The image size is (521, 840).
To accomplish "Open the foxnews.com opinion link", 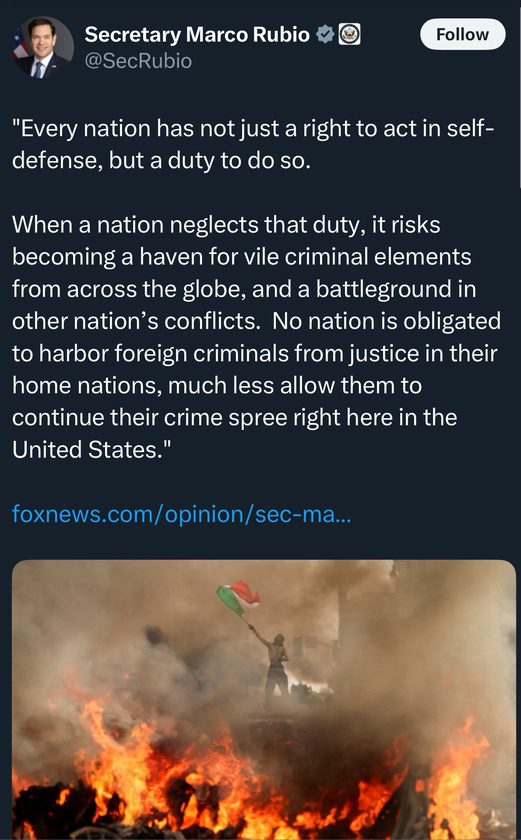I will click(x=182, y=514).
